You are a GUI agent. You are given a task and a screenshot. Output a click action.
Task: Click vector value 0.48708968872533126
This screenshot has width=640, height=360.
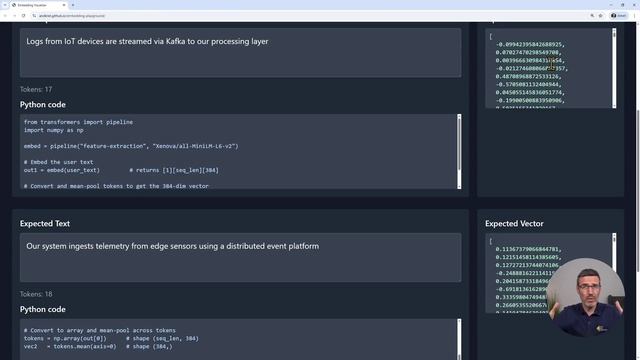[529, 76]
